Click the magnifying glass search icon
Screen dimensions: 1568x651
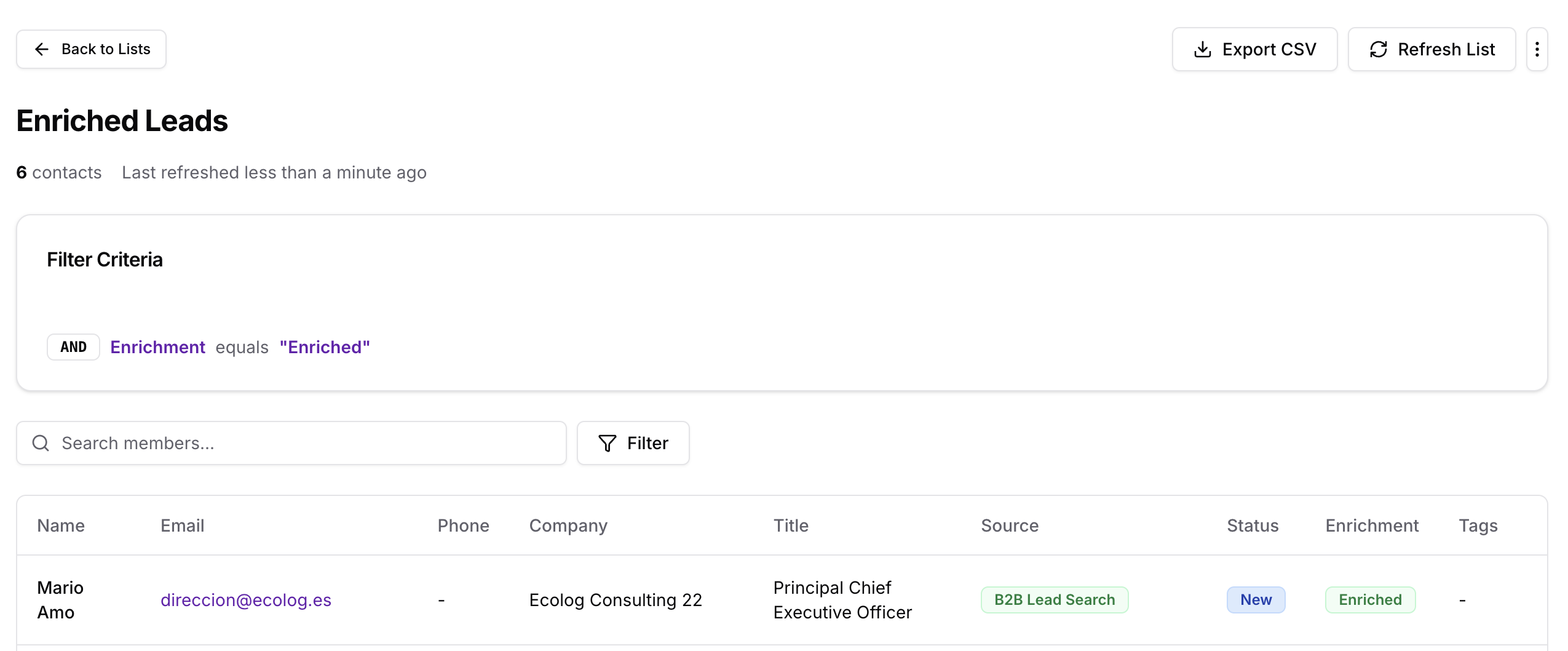[41, 443]
